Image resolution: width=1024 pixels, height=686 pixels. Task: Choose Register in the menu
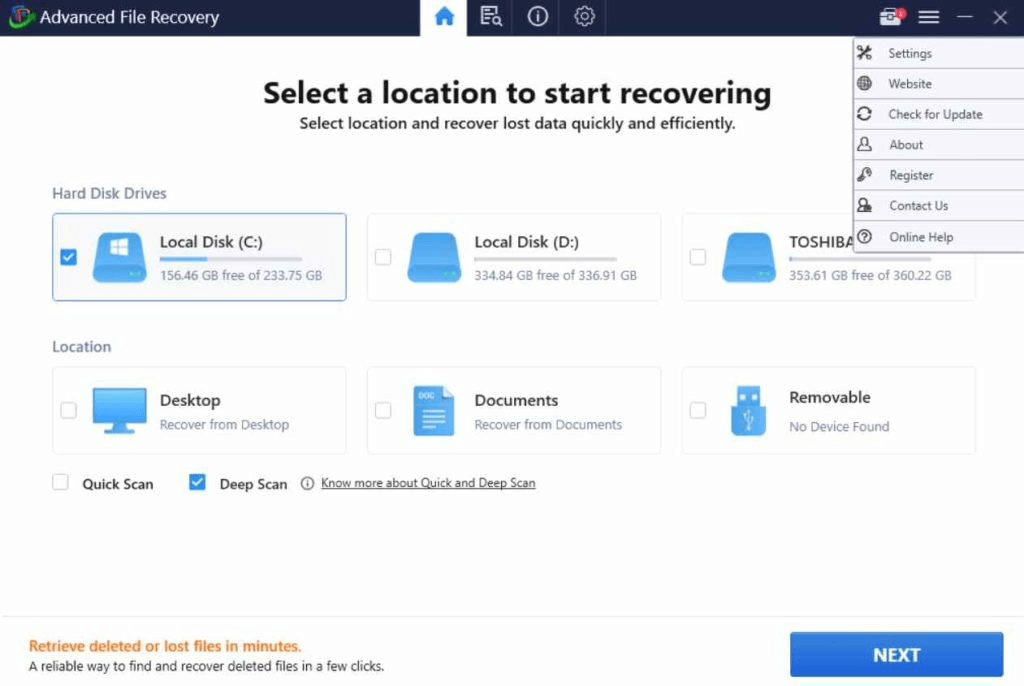tap(938, 175)
